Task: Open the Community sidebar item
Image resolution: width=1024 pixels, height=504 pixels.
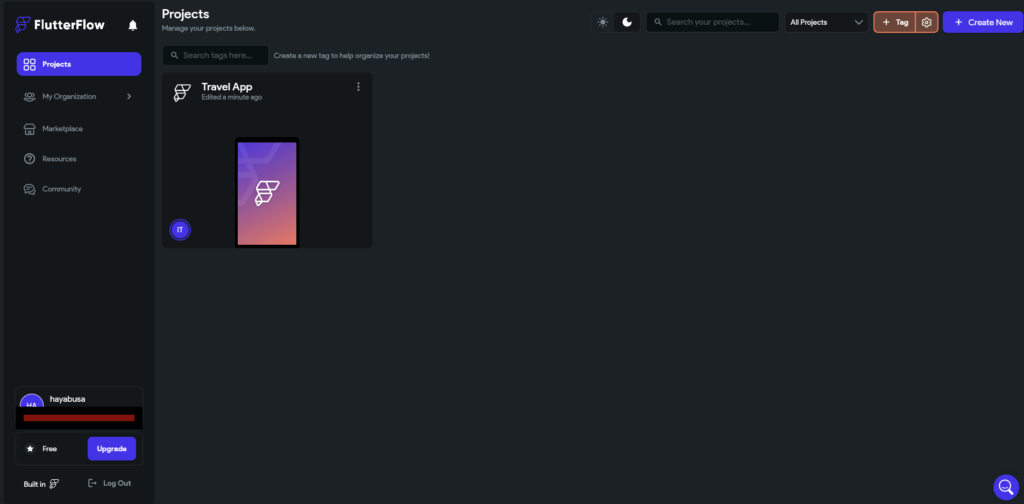Action: [x=61, y=189]
